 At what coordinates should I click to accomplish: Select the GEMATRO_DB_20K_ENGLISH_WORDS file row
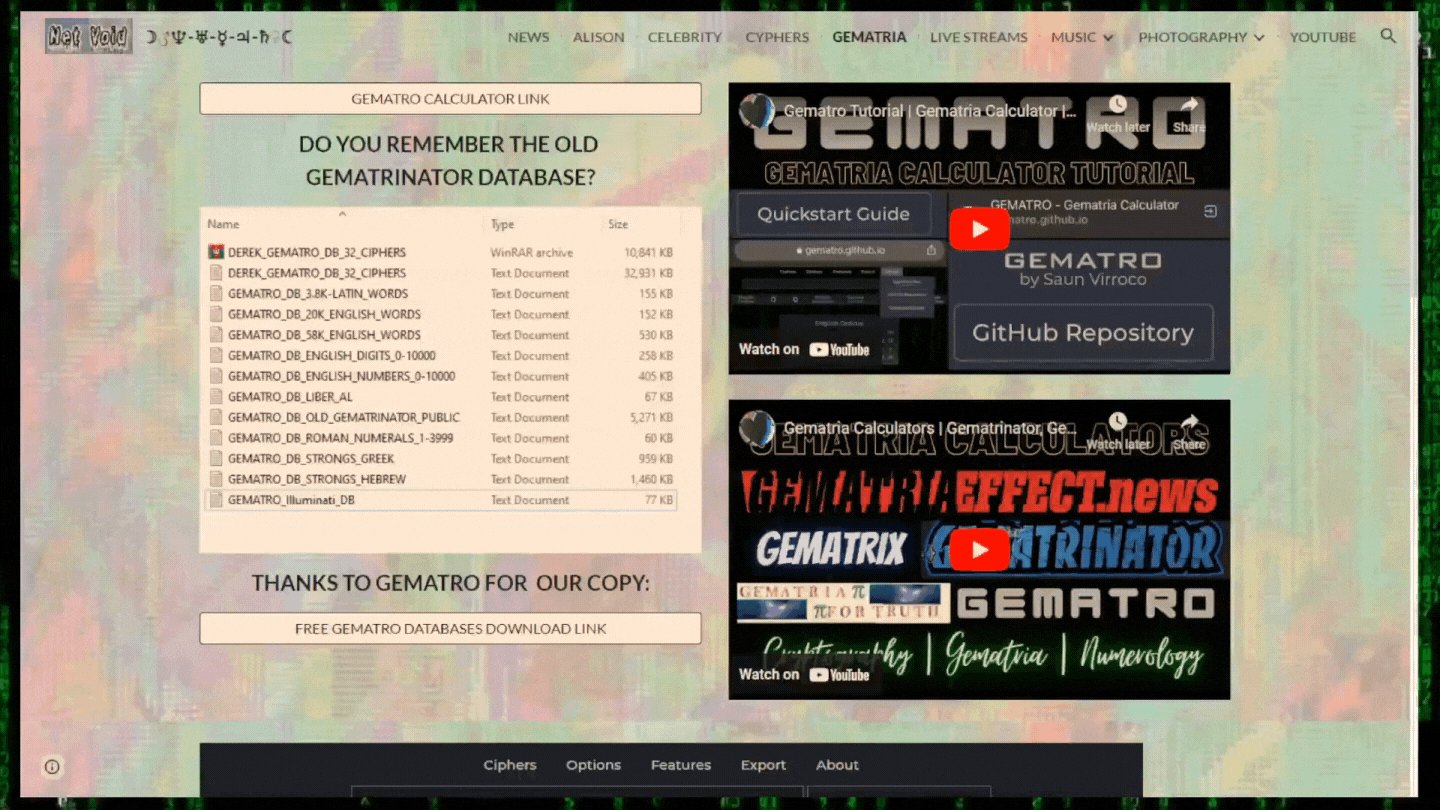[x=441, y=314]
